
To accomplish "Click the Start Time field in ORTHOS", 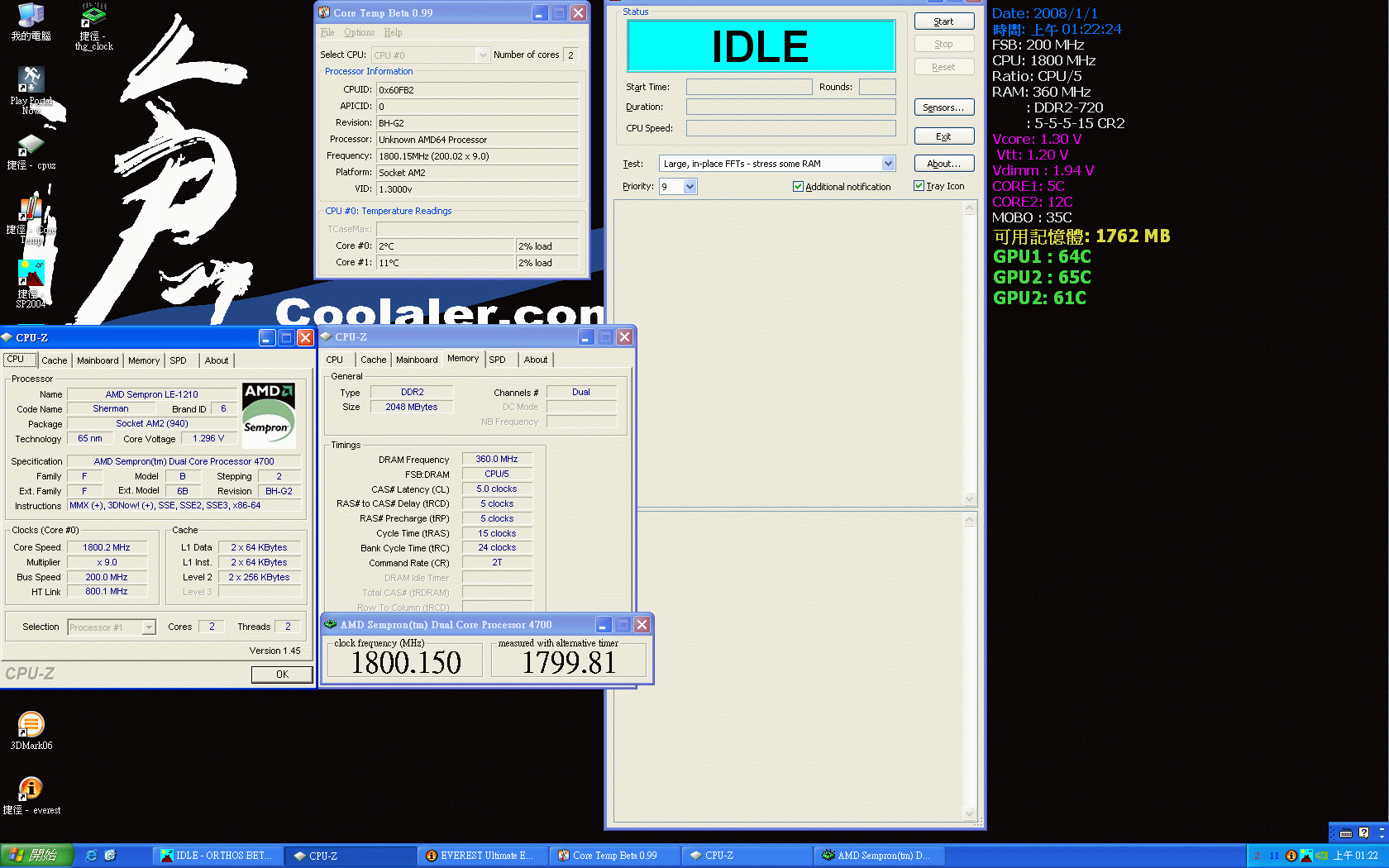I will [x=749, y=87].
